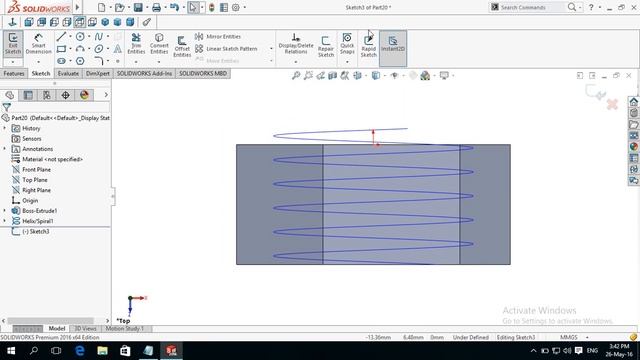Screen dimensions: 640x360
Task: Select the Straight Slot tool
Action: (61, 61)
